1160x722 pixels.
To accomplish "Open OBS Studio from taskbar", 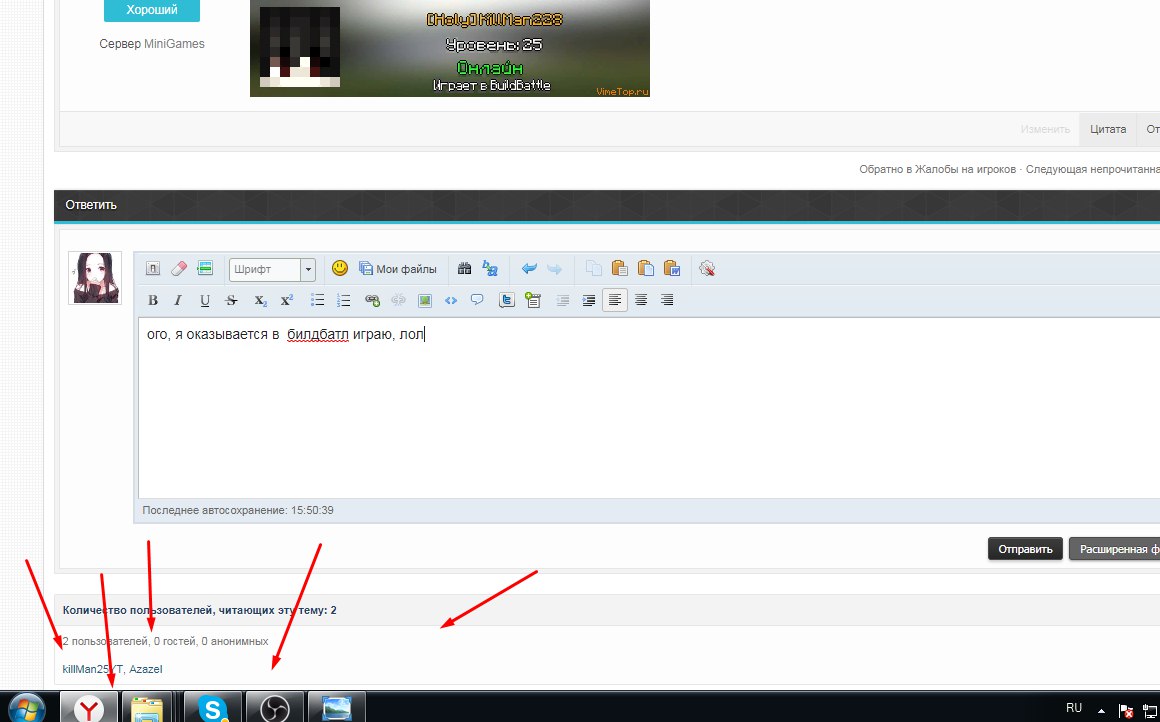I will coord(274,708).
